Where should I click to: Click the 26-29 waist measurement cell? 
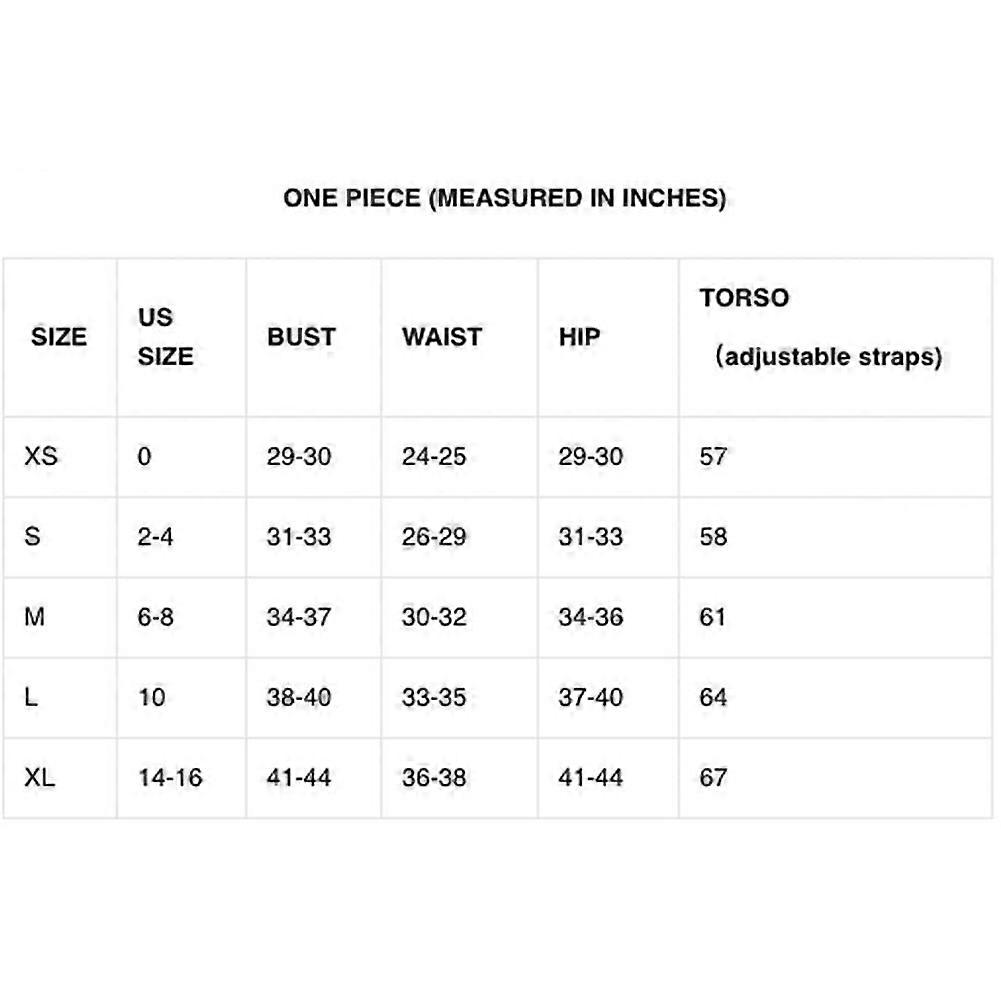point(434,536)
